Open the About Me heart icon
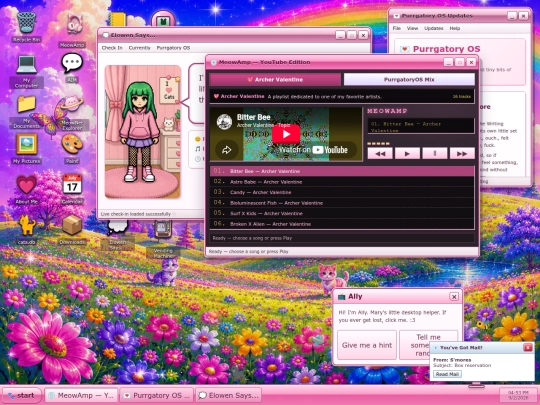Image resolution: width=540 pixels, height=405 pixels. [x=26, y=189]
